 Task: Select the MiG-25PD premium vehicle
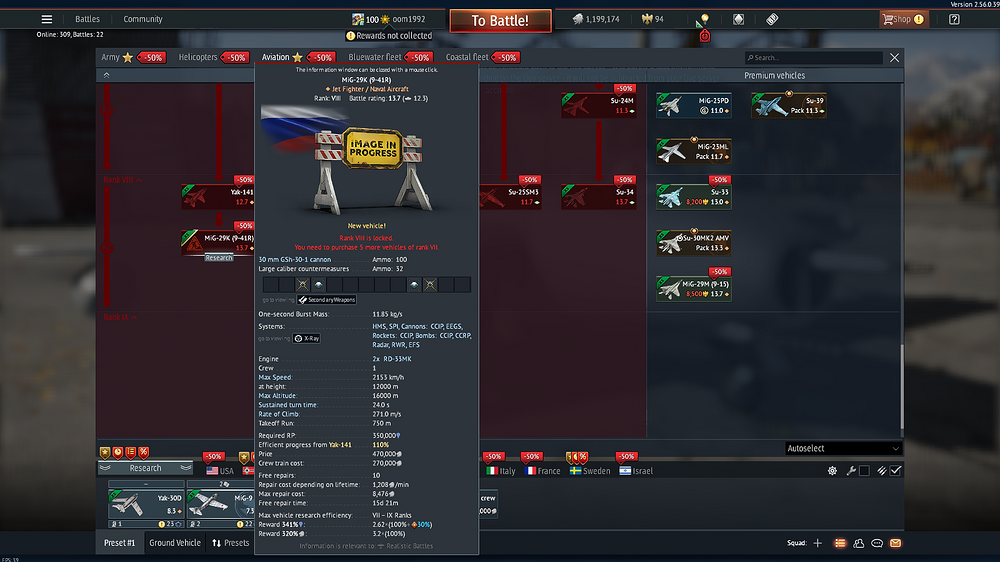[694, 105]
